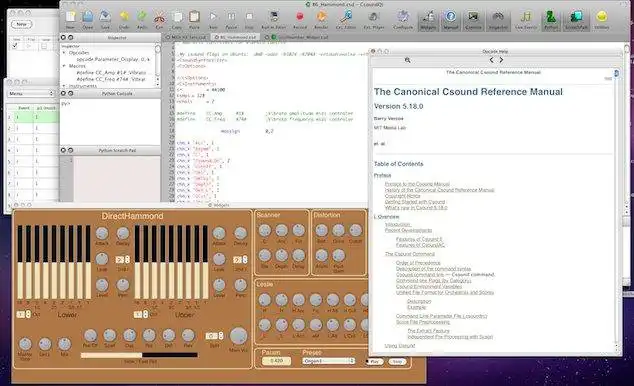Open Live Events from the toolbar
The width and height of the screenshot is (634, 386).
pos(526,19)
